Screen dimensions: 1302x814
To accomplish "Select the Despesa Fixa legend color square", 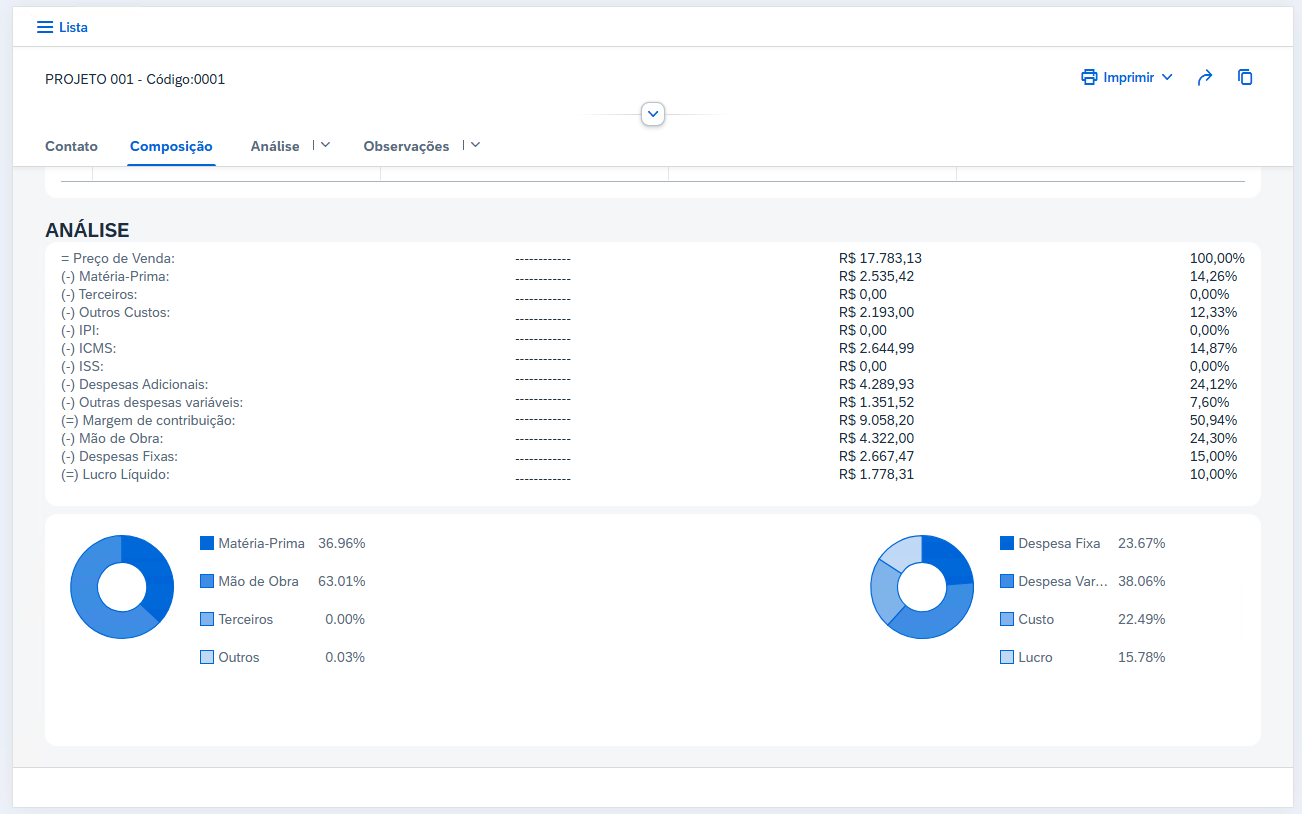I will tap(1007, 543).
